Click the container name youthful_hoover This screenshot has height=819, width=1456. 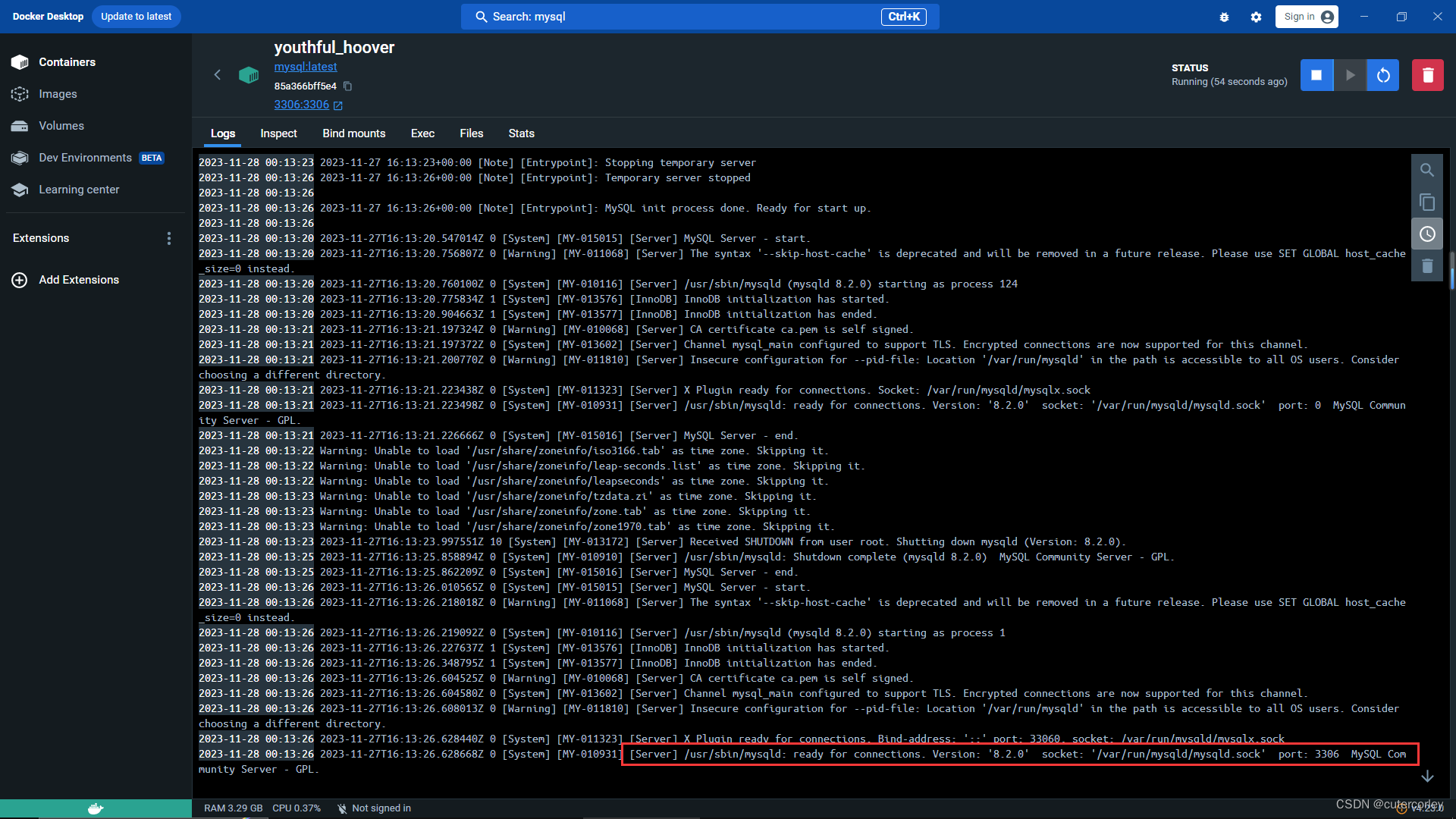(x=334, y=47)
